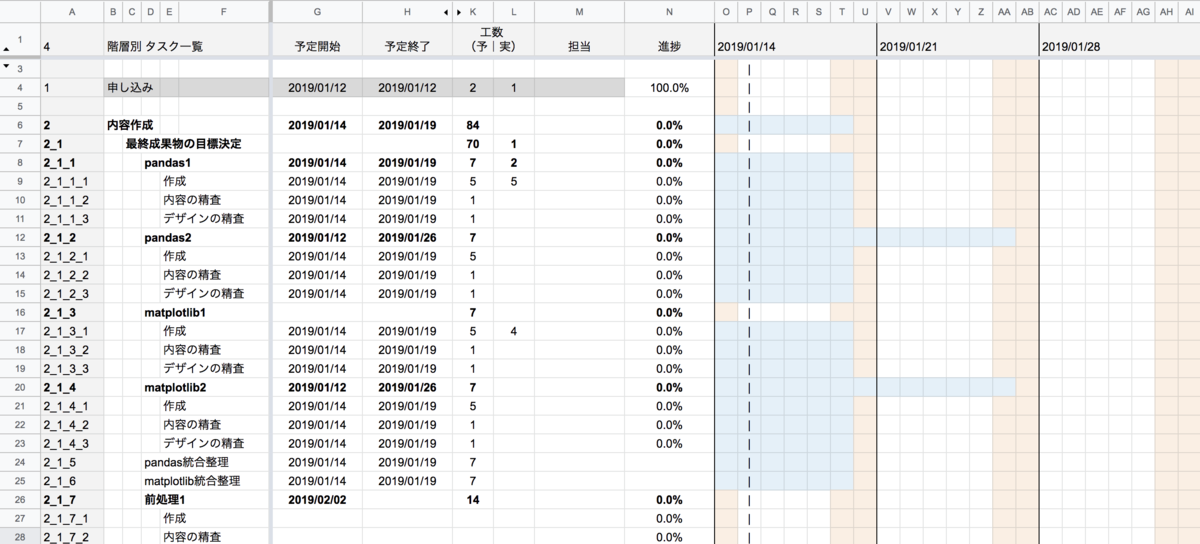
Task: Select column N header
Action: point(669,12)
